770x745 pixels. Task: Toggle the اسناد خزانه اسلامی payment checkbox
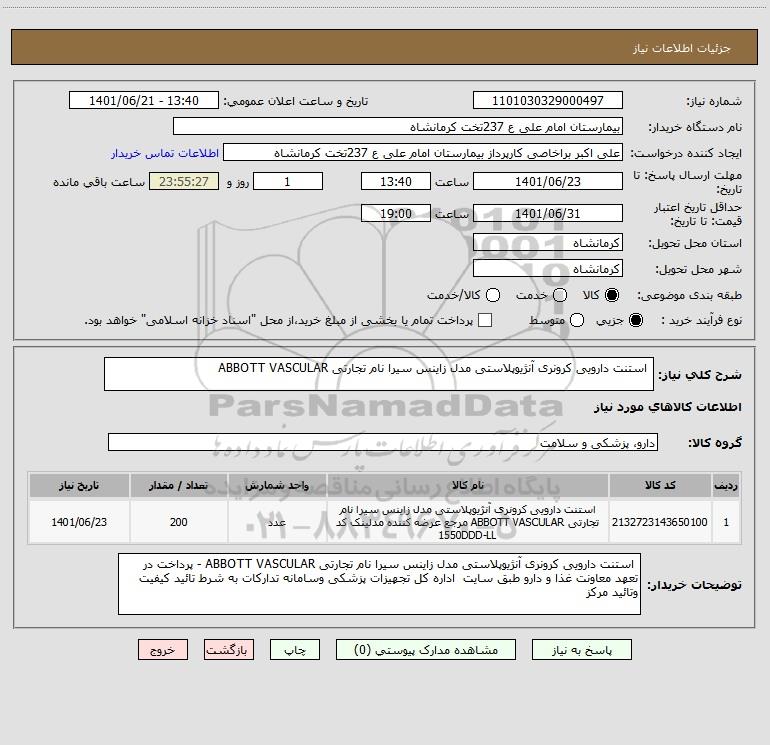[485, 320]
